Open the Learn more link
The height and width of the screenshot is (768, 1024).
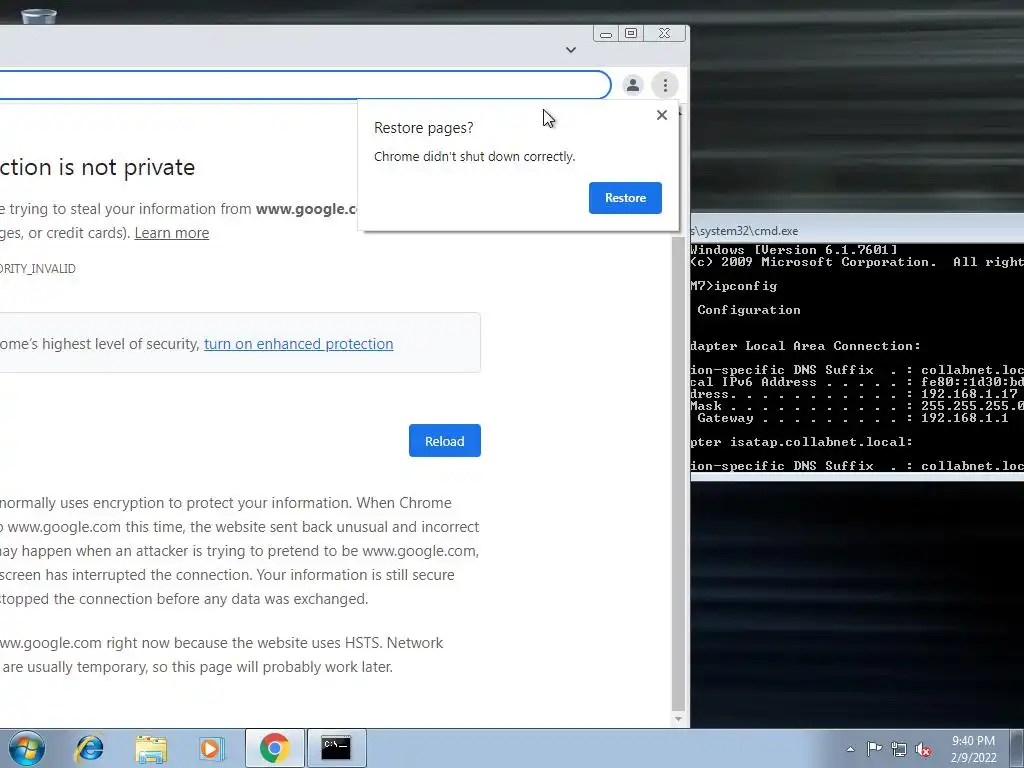172,233
